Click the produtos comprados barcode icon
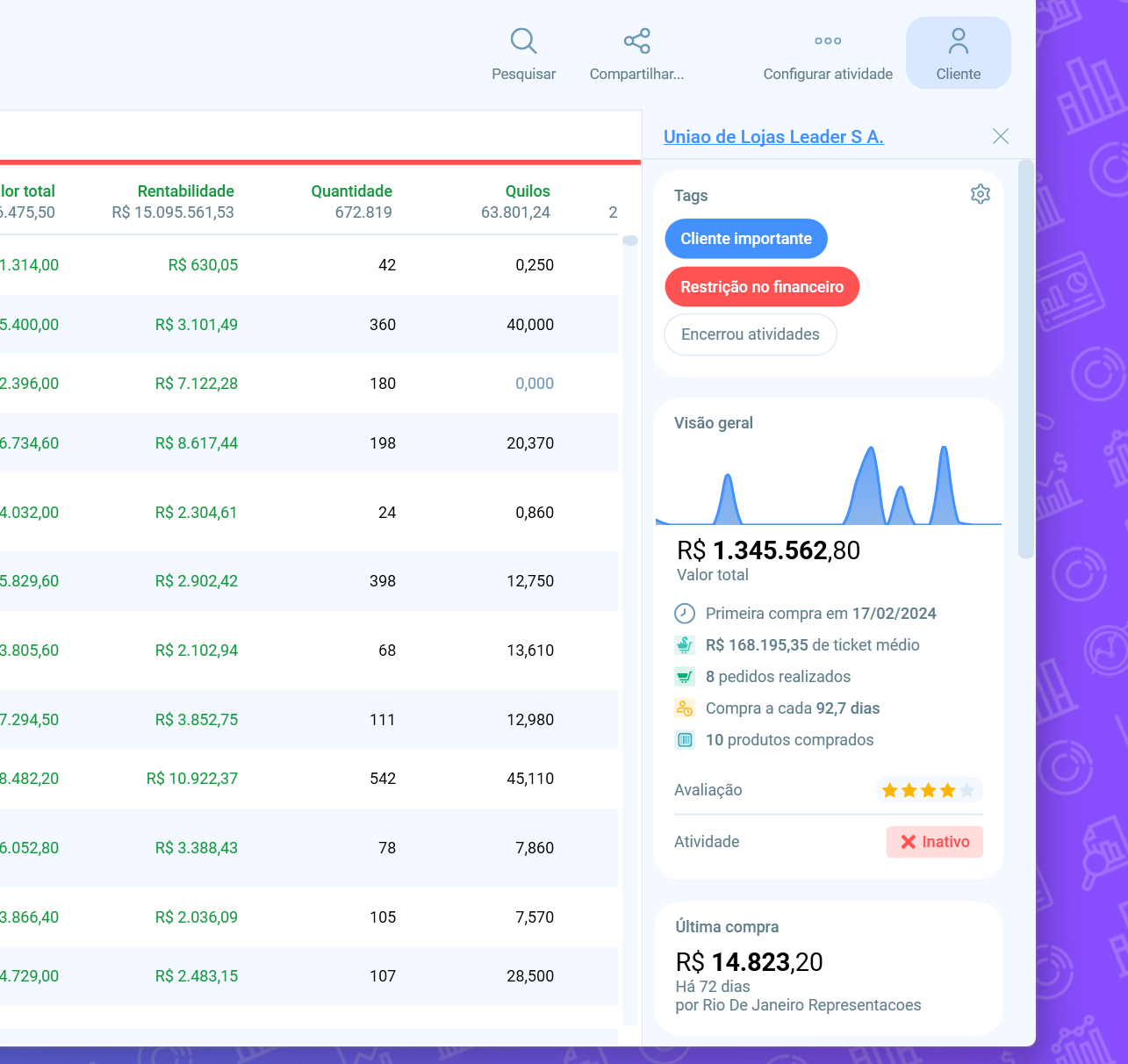Viewport: 1128px width, 1064px height. 685,740
